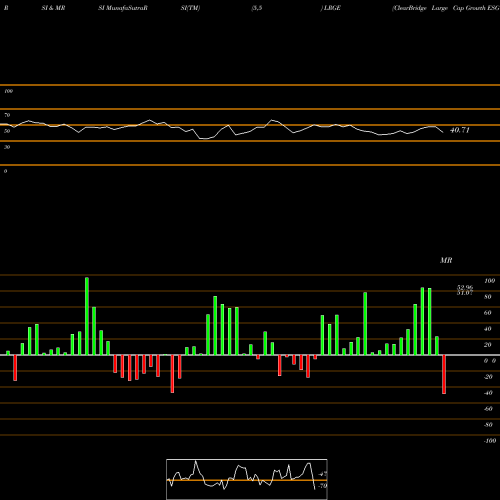This screenshot has width=500, height=500.
Task: Click the MR axis label "-20"
Action: [x=488, y=377]
